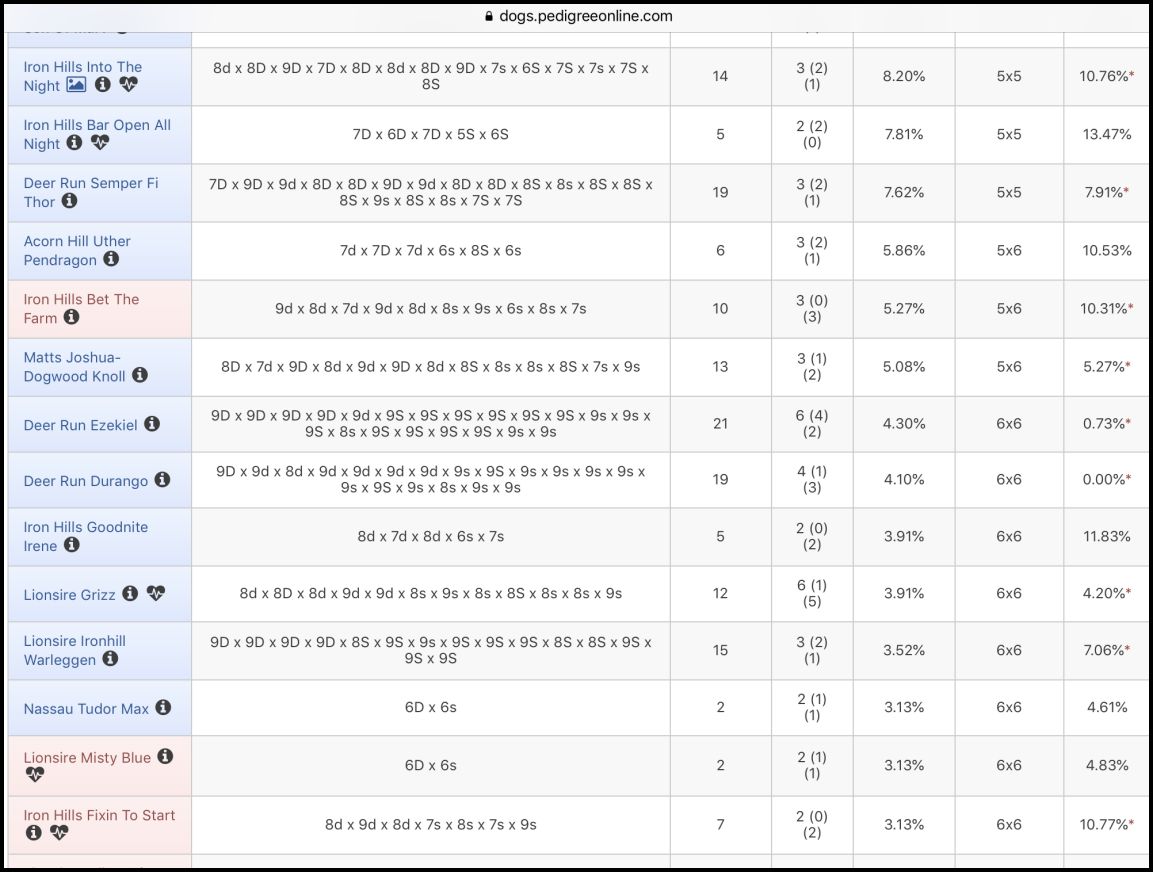Click info icon beside Lionsire Grizz
Screen dimensions: 1153x872
(x=130, y=593)
